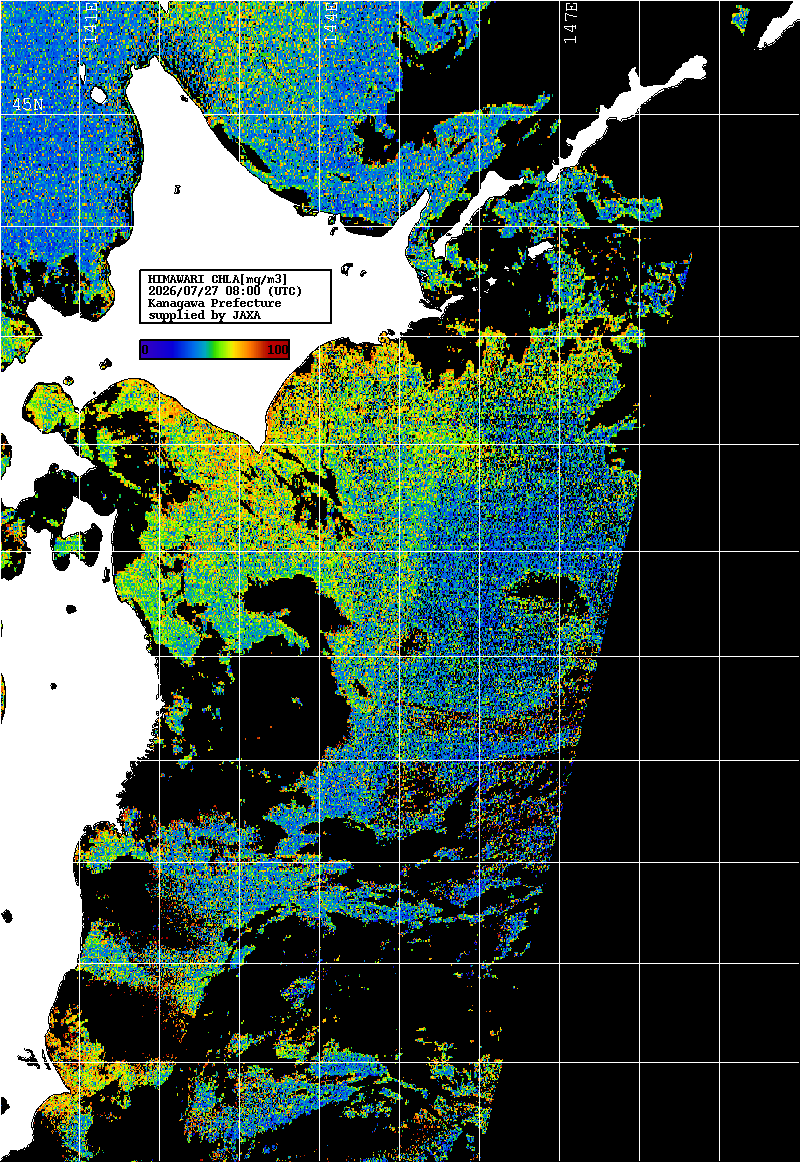Click the 144E longitude label
The image size is (800, 1162).
332,23
